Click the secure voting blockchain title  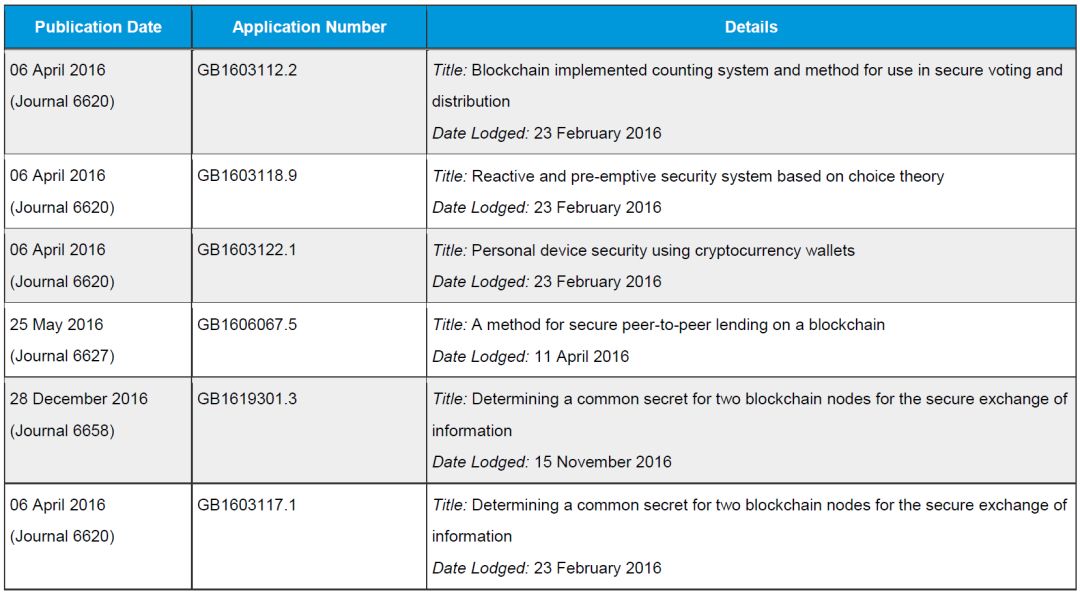pyautogui.click(x=747, y=85)
